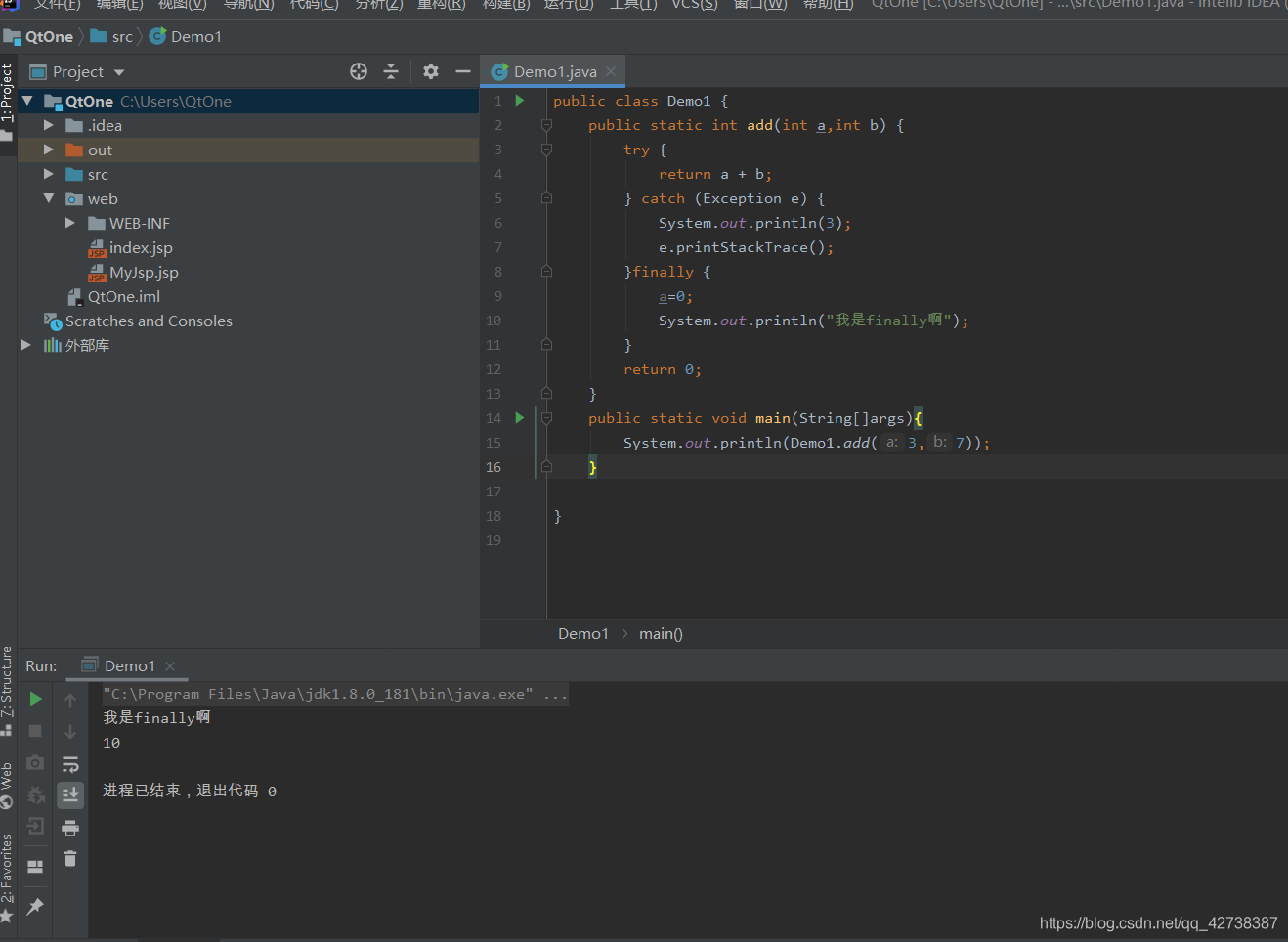Click the Restore Layout icon in Run panel
The width and height of the screenshot is (1288, 942).
[35, 867]
